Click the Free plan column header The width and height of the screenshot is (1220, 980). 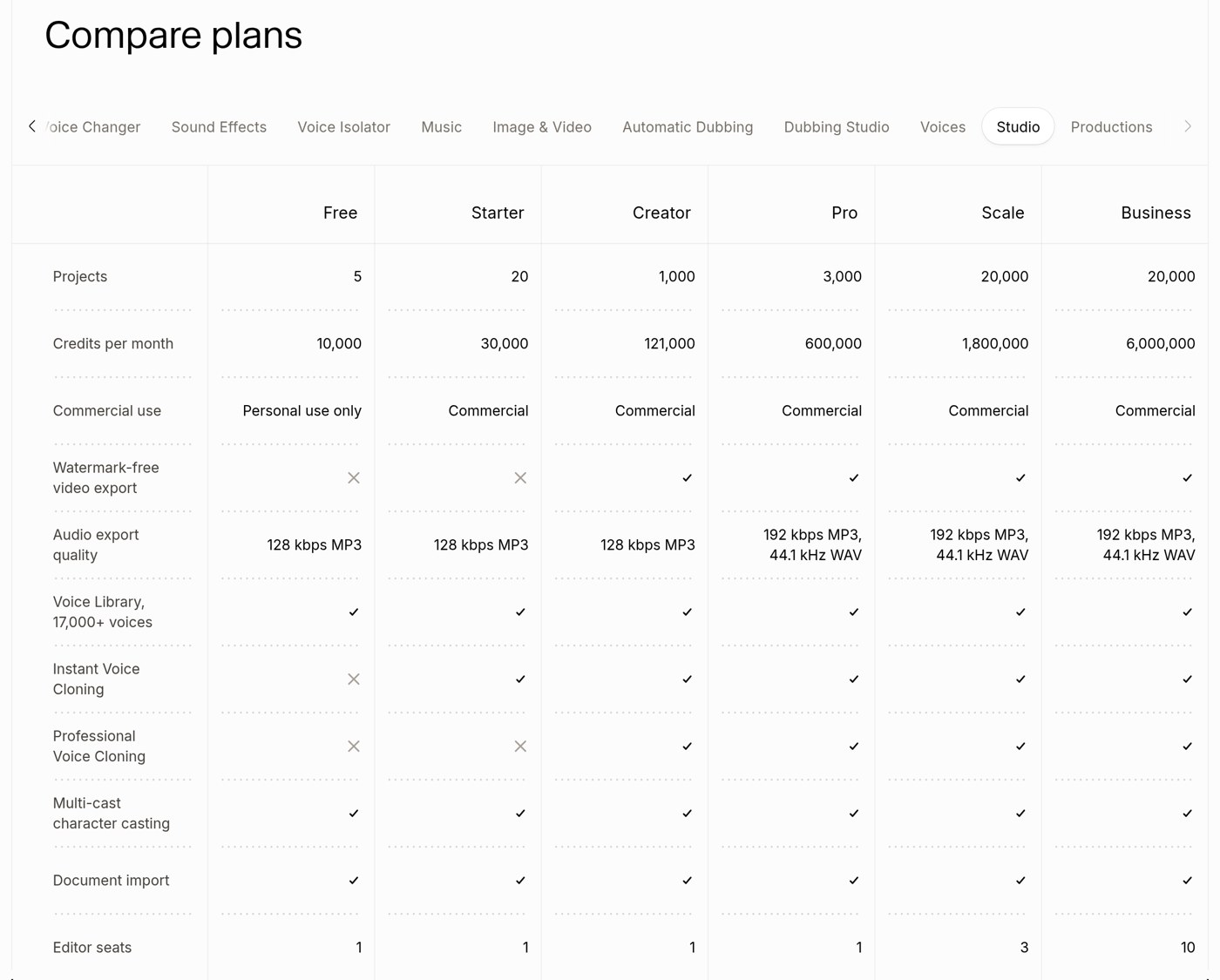coord(340,213)
